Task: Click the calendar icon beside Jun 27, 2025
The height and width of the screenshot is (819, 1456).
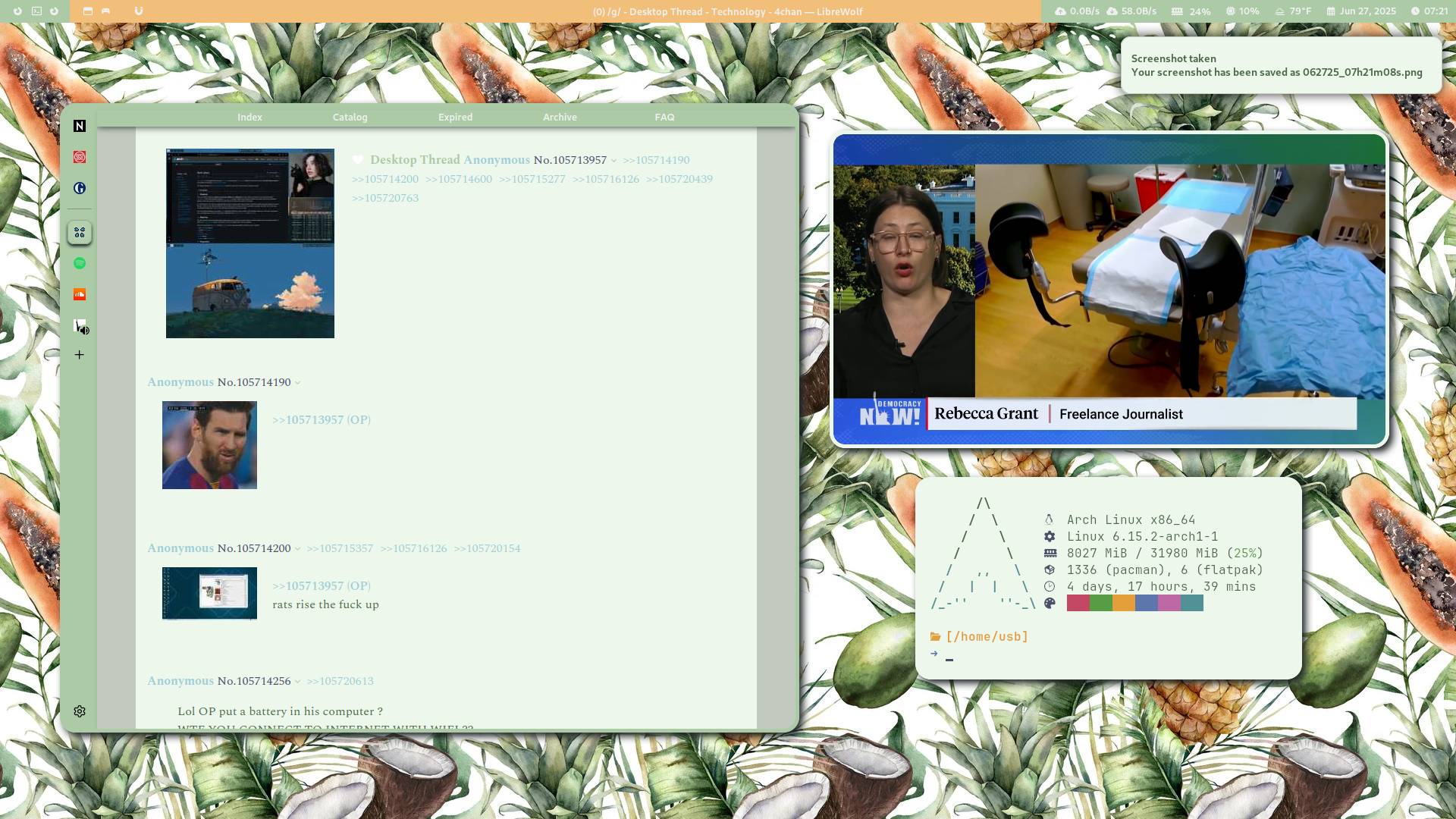Action: [1331, 11]
